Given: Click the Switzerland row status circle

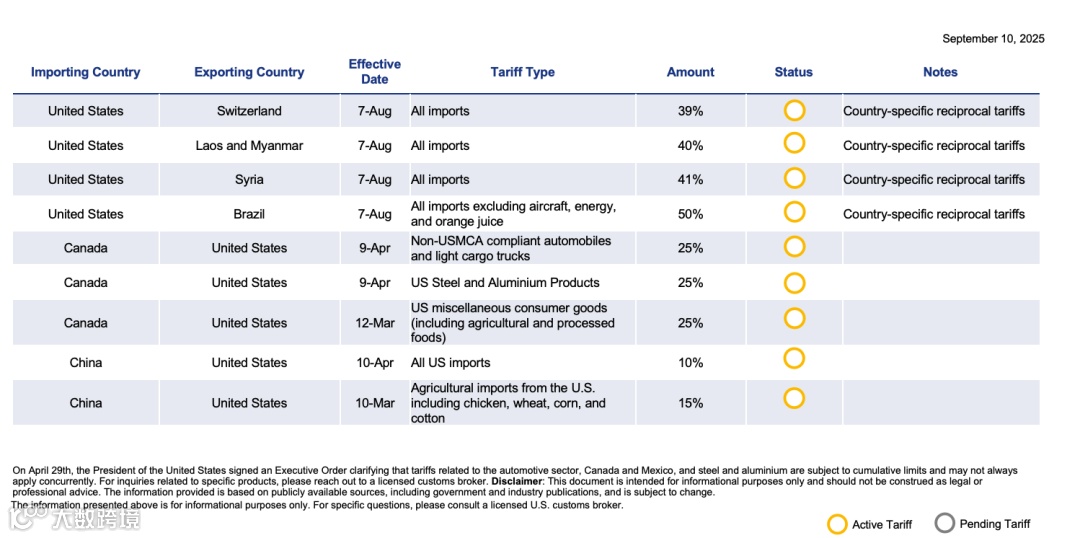Looking at the screenshot, I should point(794,110).
